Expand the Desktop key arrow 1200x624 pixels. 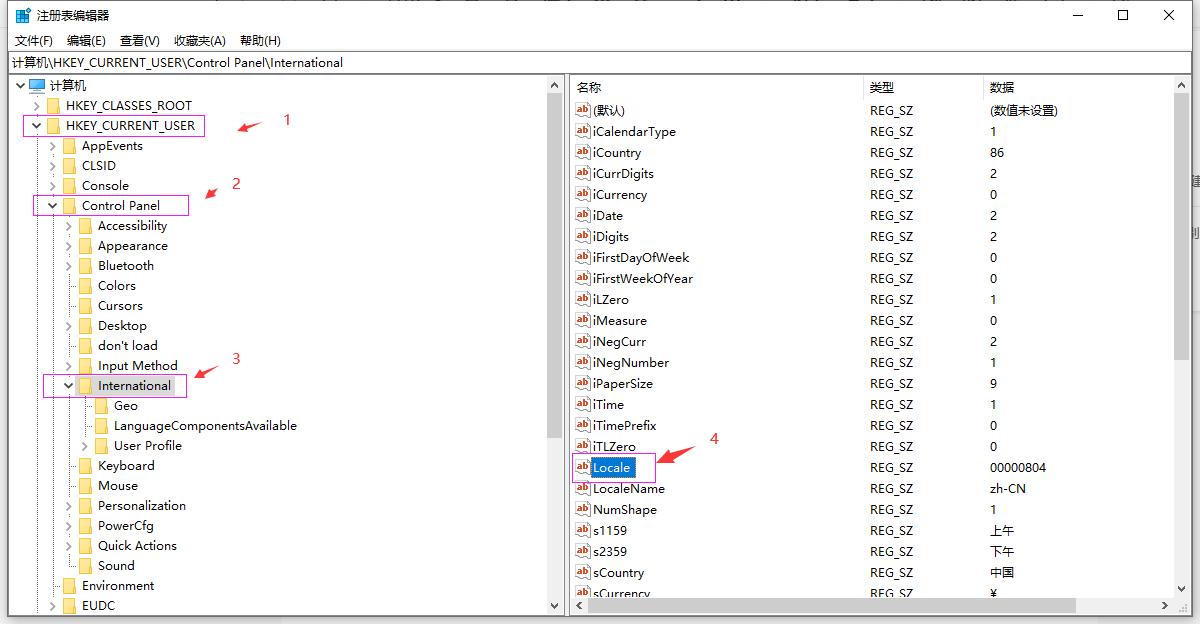tap(68, 325)
